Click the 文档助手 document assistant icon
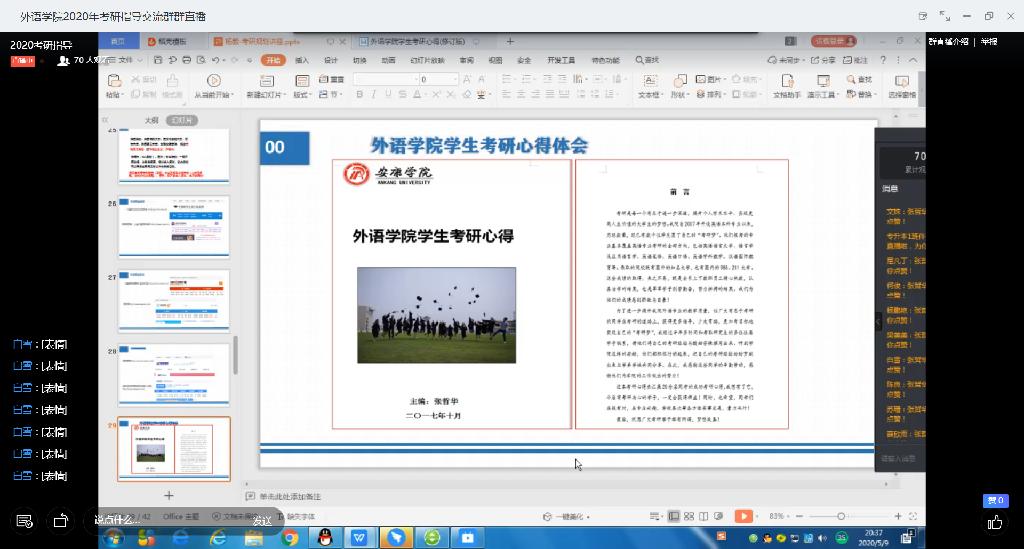Viewport: 1024px width, 549px height. (x=786, y=80)
